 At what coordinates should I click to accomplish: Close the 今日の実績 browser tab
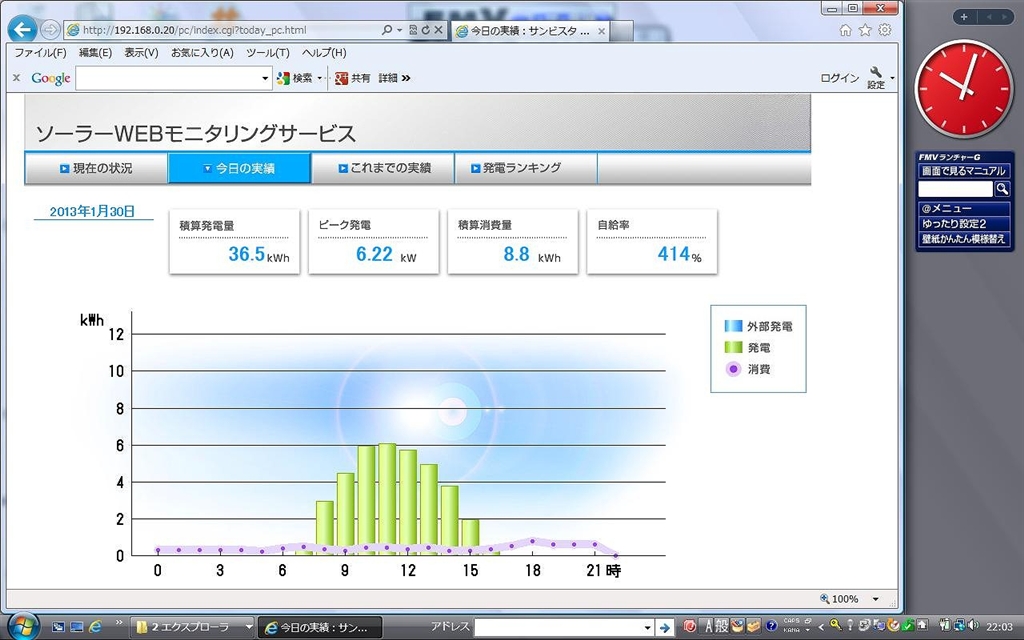tap(601, 31)
